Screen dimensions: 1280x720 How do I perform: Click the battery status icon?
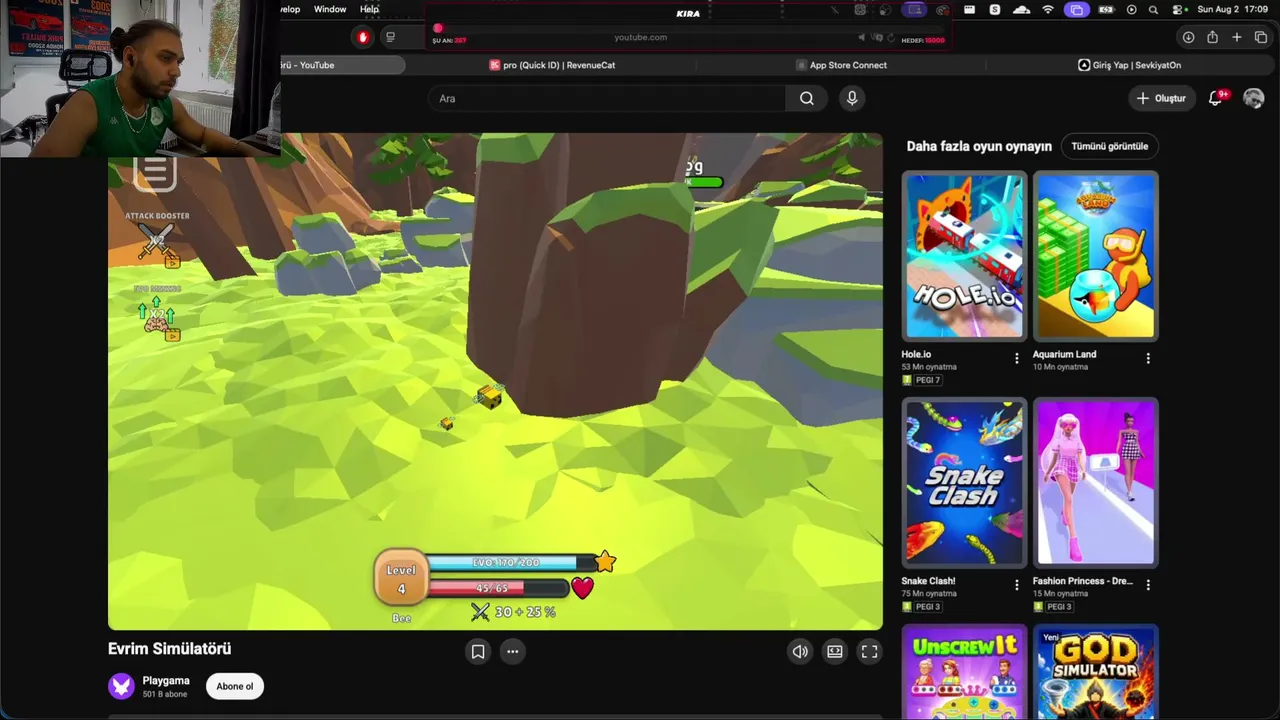pos(1106,10)
